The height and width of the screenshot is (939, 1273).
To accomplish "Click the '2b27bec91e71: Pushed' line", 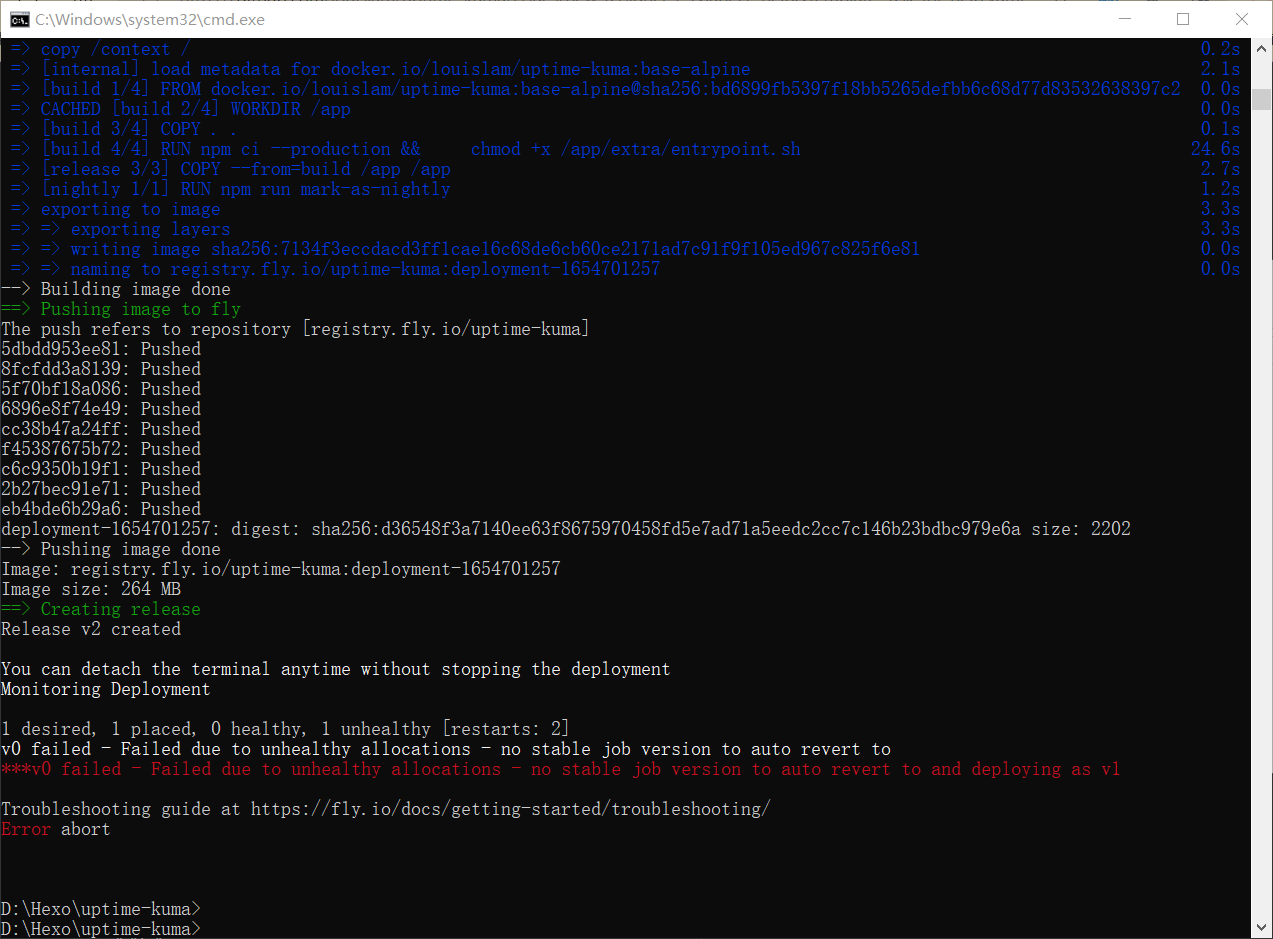I will pos(101,489).
